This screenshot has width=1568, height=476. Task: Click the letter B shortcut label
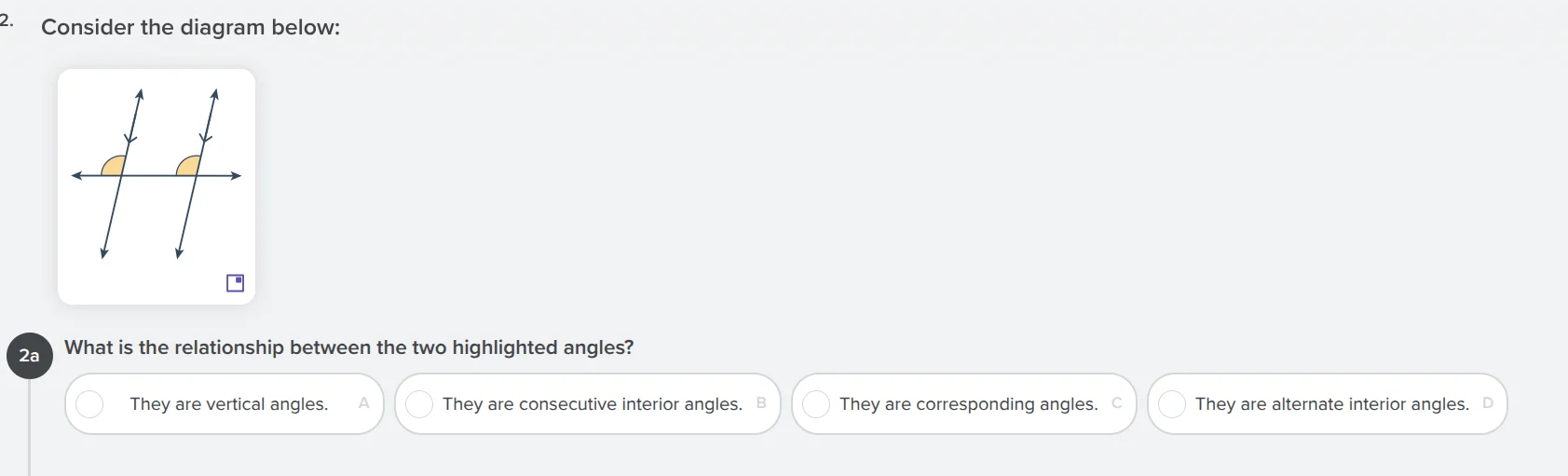[x=761, y=403]
